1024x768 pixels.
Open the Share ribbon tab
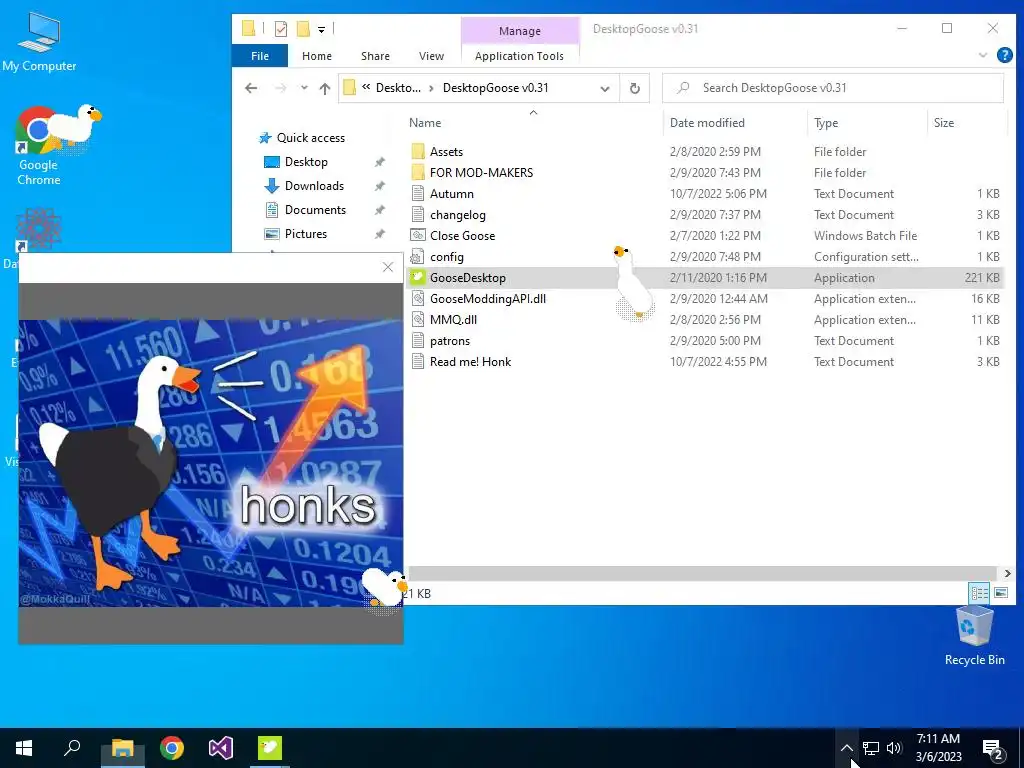(376, 56)
